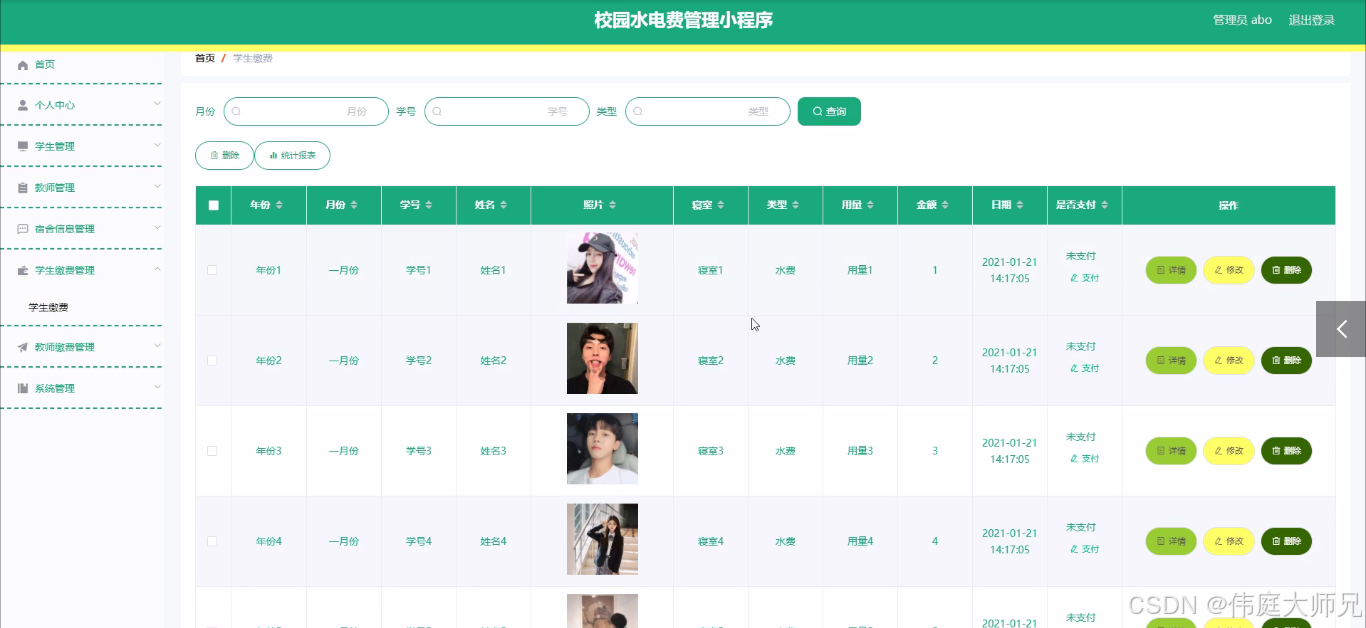Image resolution: width=1366 pixels, height=628 pixels.
Task: Toggle the select-all checkbox in table header
Action: [213, 205]
